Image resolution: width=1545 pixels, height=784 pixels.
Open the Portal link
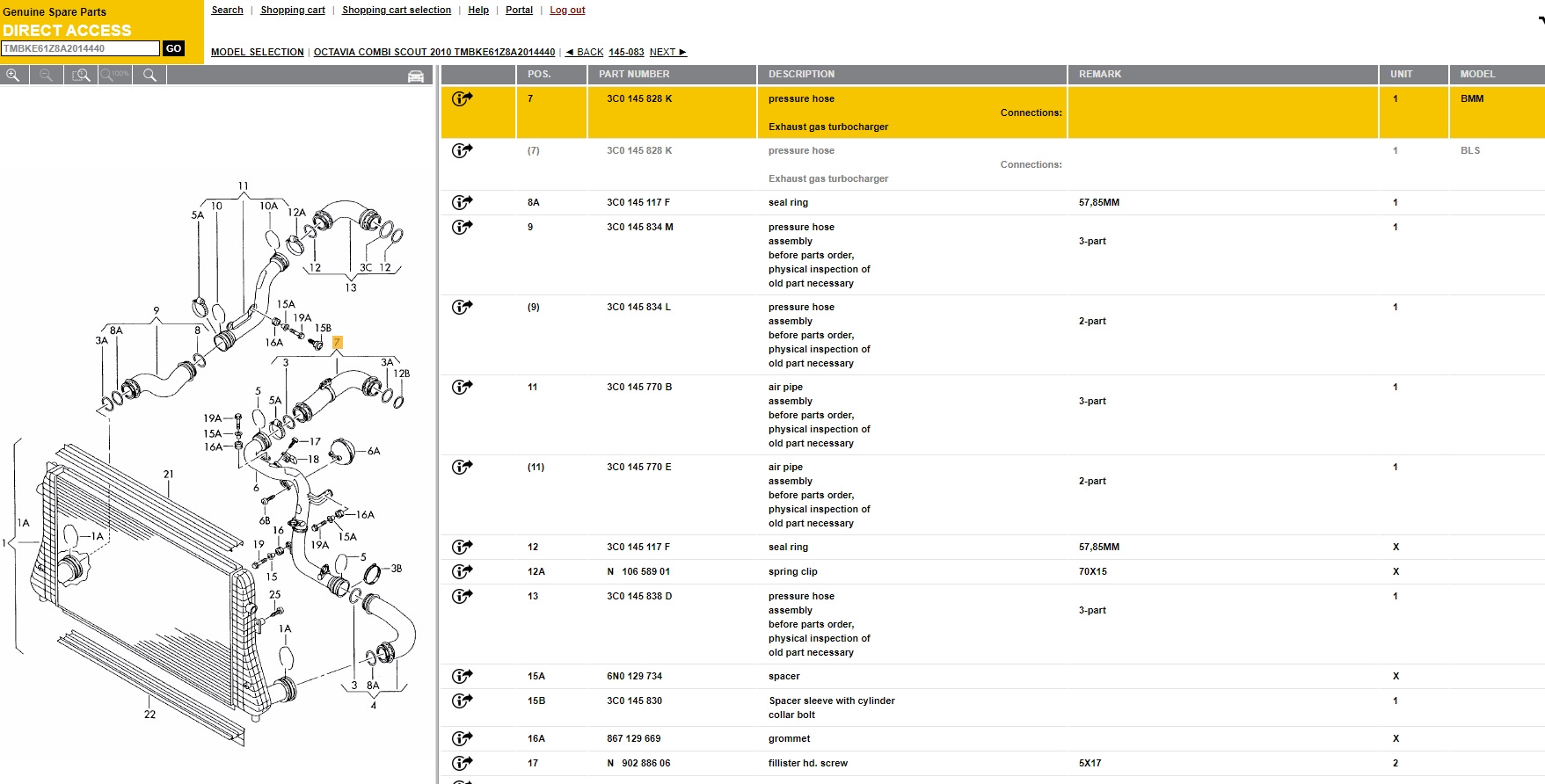point(519,11)
